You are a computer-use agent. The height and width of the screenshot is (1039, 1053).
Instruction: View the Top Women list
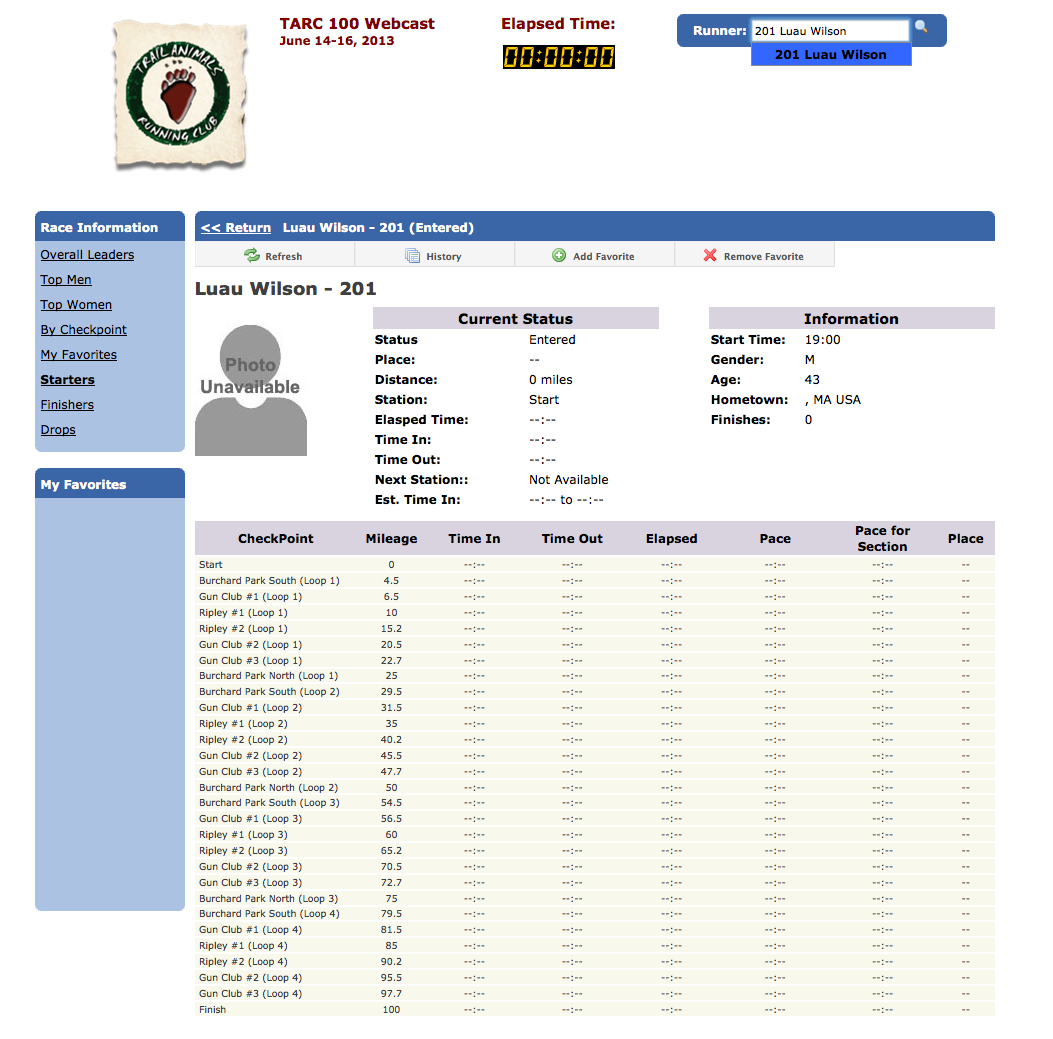tap(76, 305)
